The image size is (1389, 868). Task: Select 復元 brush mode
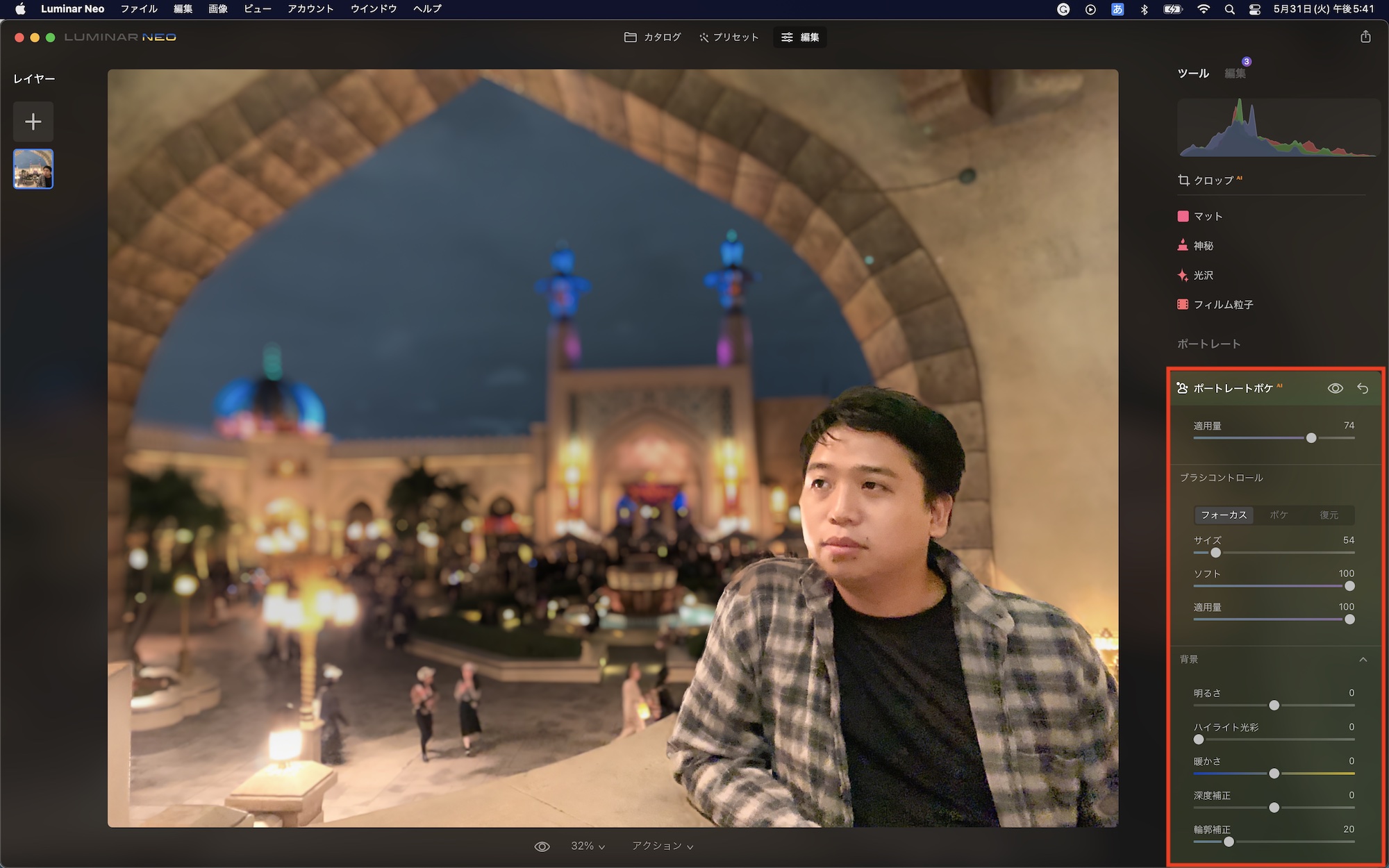pos(1329,515)
